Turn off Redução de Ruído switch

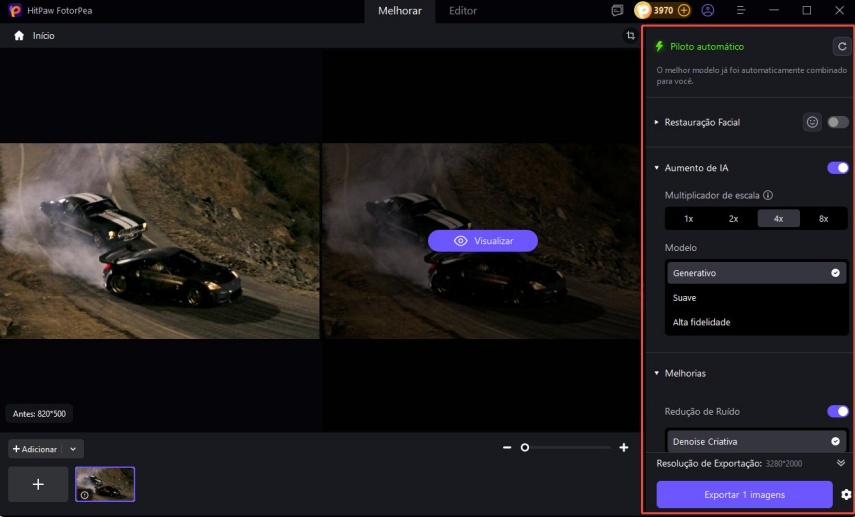pyautogui.click(x=838, y=411)
